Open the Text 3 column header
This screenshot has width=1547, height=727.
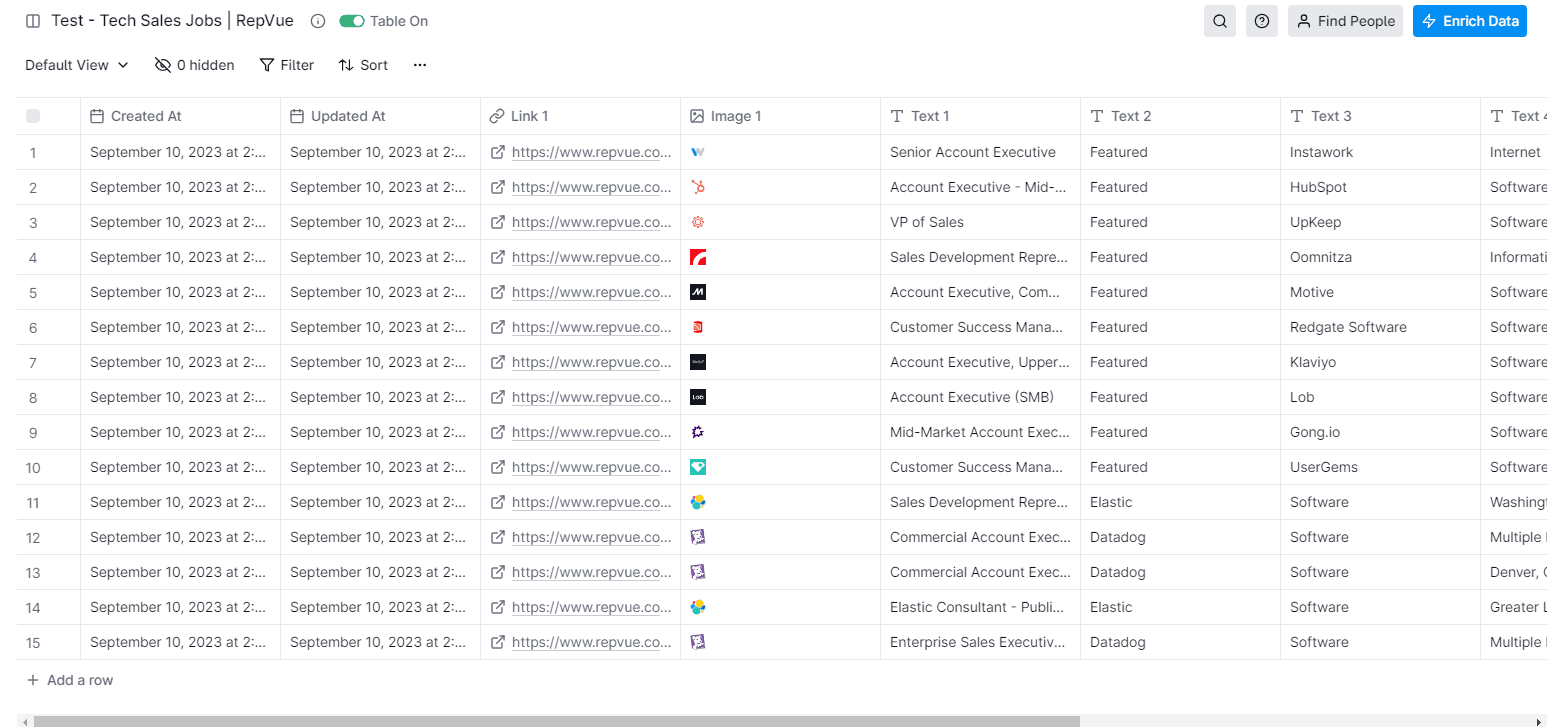coord(1380,116)
